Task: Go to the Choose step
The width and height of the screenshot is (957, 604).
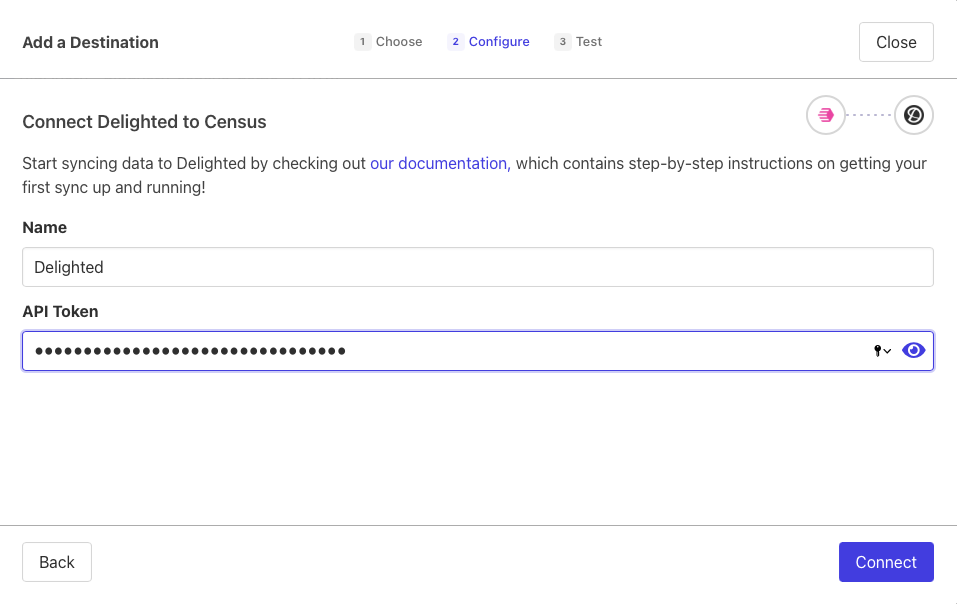Action: point(399,42)
